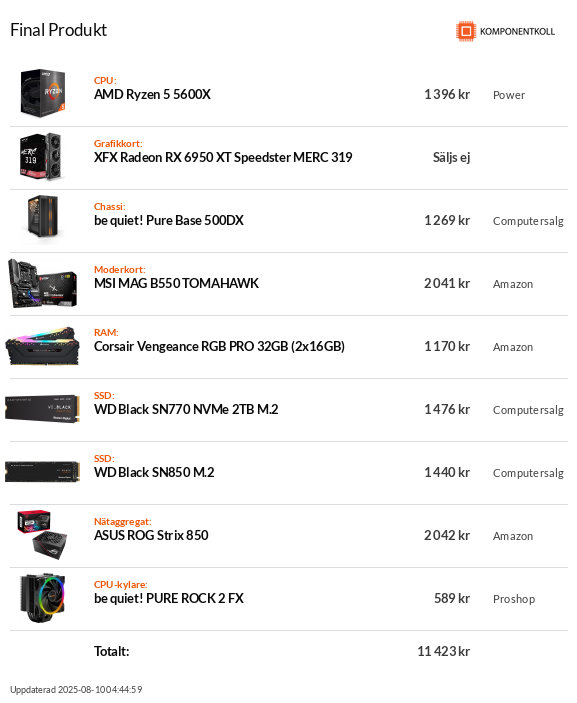This screenshot has width=577, height=703.
Task: Click the WD Black SN770 SSD image
Action: click(43, 408)
